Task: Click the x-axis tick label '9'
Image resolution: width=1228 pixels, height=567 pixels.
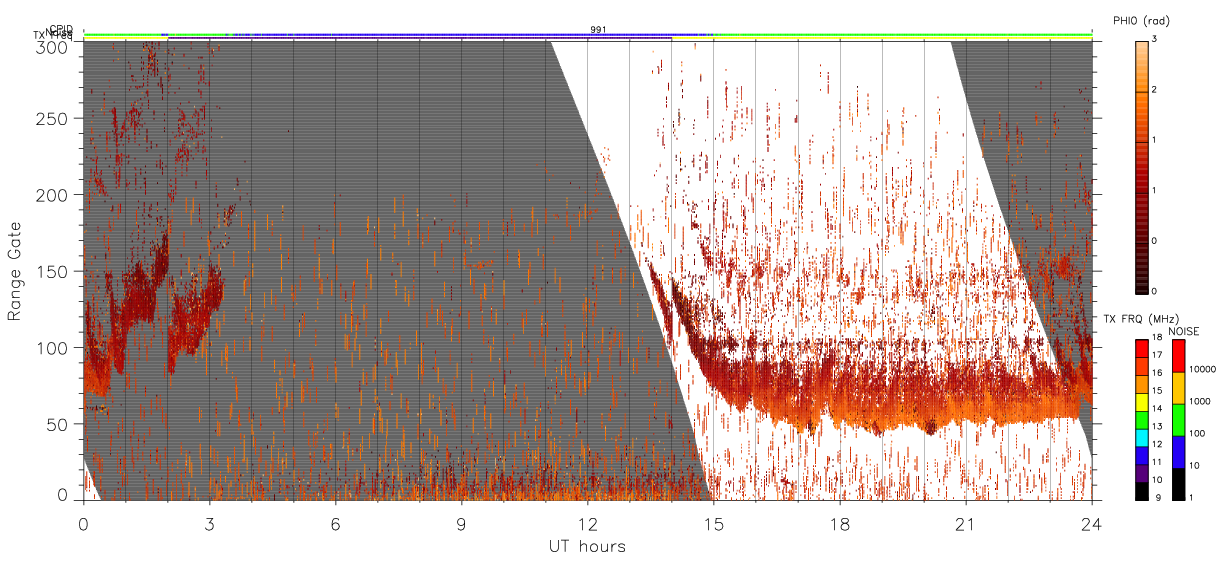Action: [461, 522]
